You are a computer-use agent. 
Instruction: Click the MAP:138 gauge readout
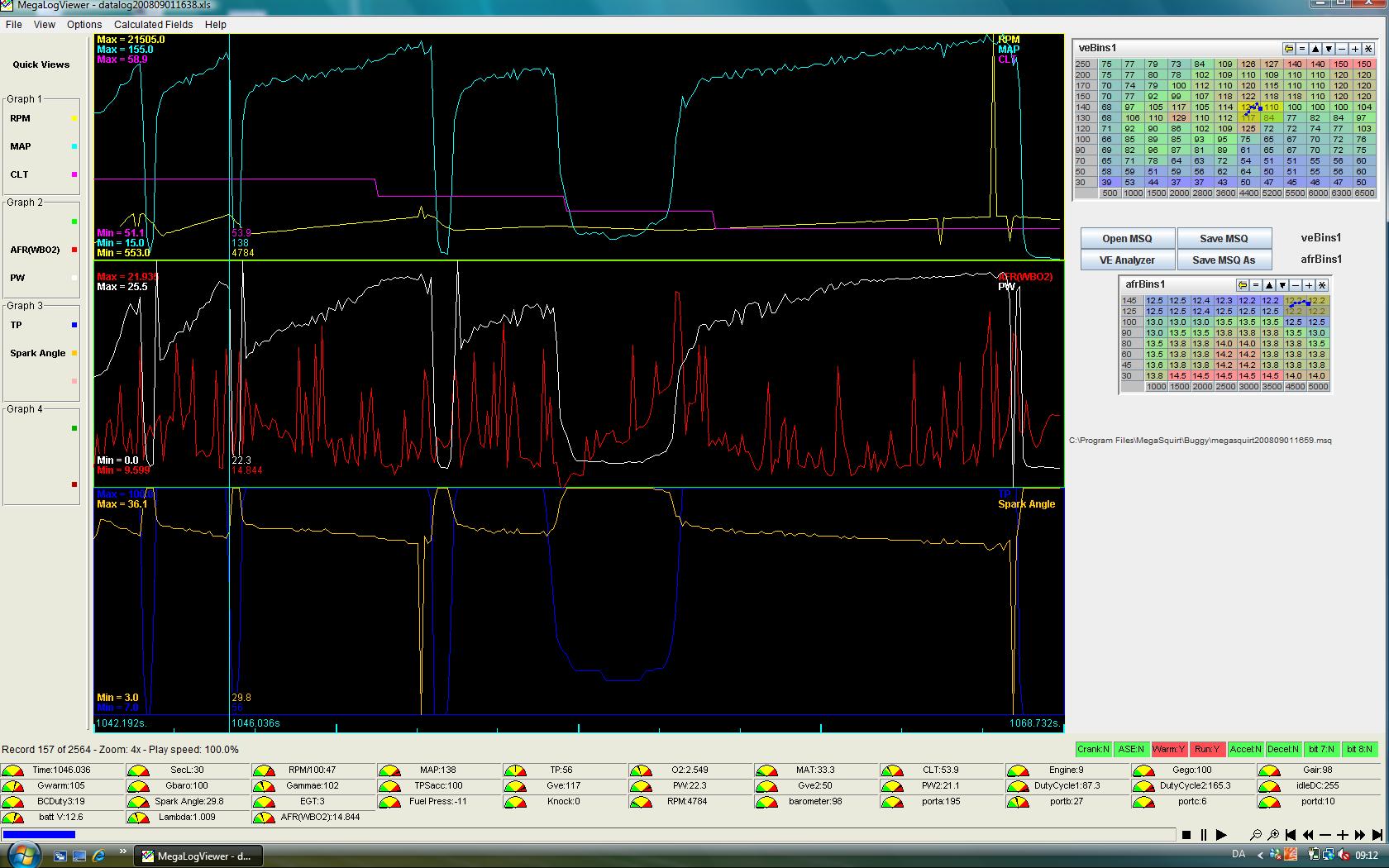pyautogui.click(x=437, y=770)
